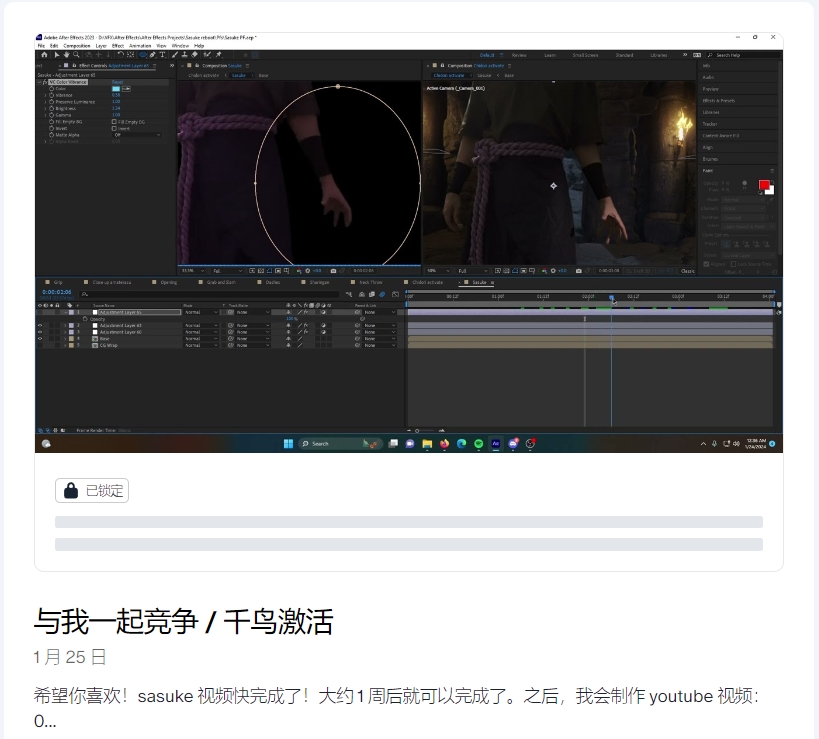
Task: Switch to the Sharingan timeline tab
Action: (319, 282)
